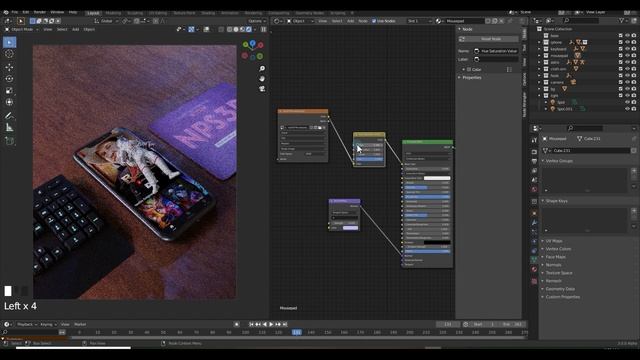Select the 3D Cursor tool
This screenshot has height=360, width=640.
9,54
